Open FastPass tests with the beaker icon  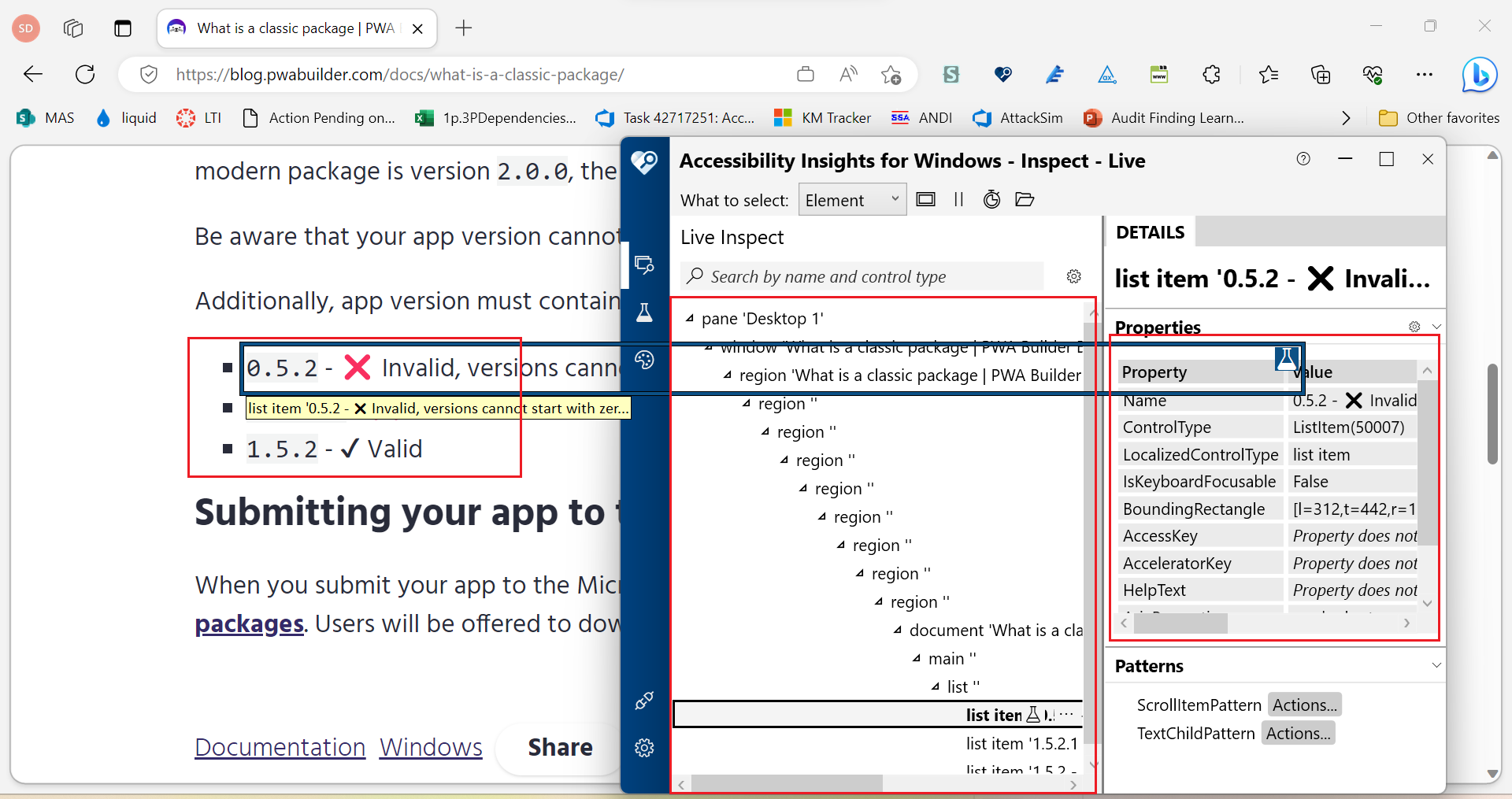tap(645, 313)
